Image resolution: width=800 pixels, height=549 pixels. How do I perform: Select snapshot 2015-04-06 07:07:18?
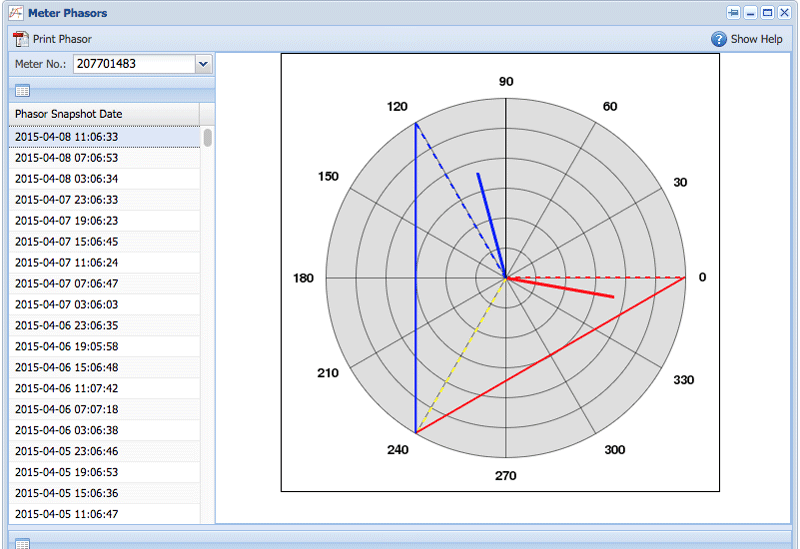tap(104, 409)
